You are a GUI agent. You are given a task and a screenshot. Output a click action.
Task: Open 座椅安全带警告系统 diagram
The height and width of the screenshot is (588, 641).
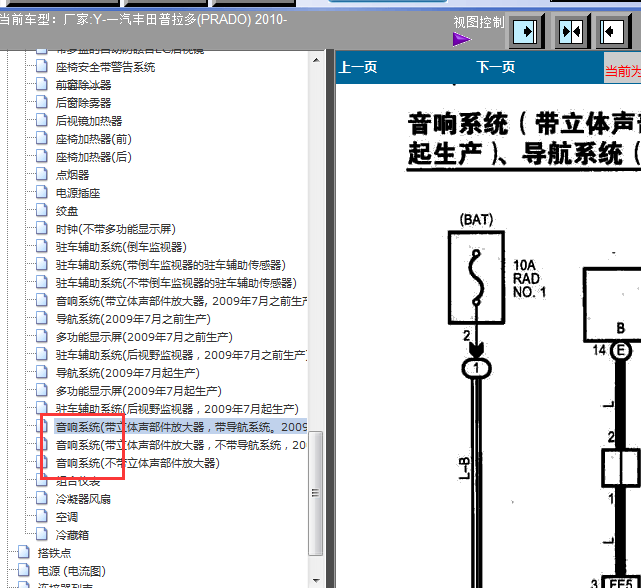pyautogui.click(x=105, y=67)
